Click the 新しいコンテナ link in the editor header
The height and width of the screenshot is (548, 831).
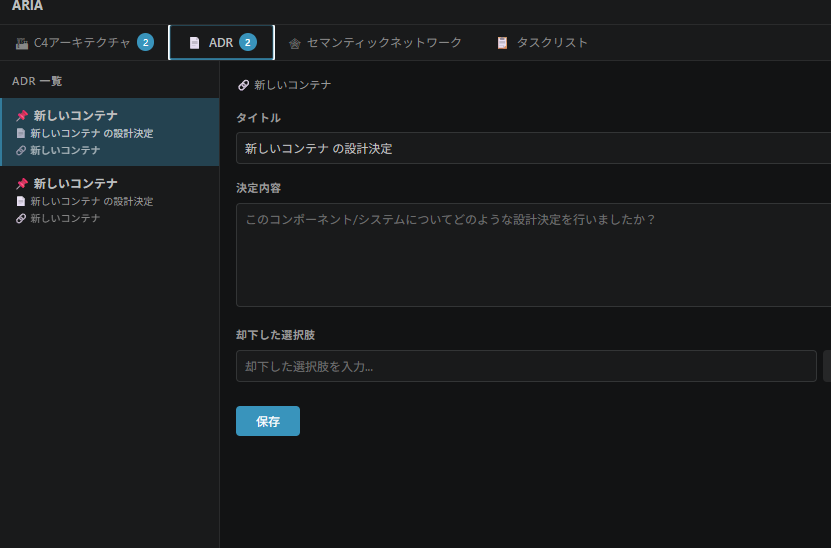pyautogui.click(x=293, y=85)
